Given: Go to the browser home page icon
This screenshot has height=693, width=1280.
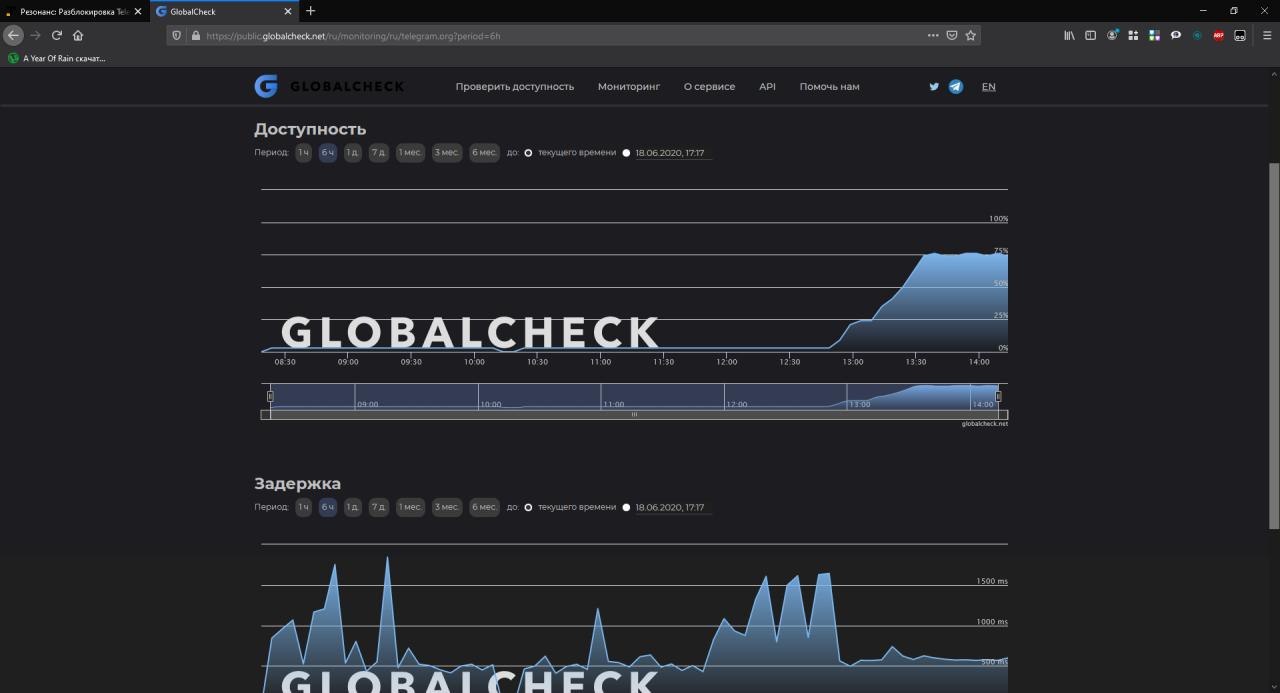Looking at the screenshot, I should [x=78, y=35].
